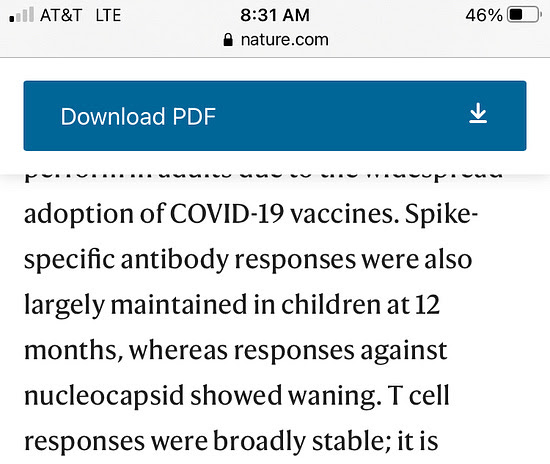The width and height of the screenshot is (550, 464).
Task: Tap the word antibody in the paragraph
Action: pyautogui.click(x=174, y=260)
